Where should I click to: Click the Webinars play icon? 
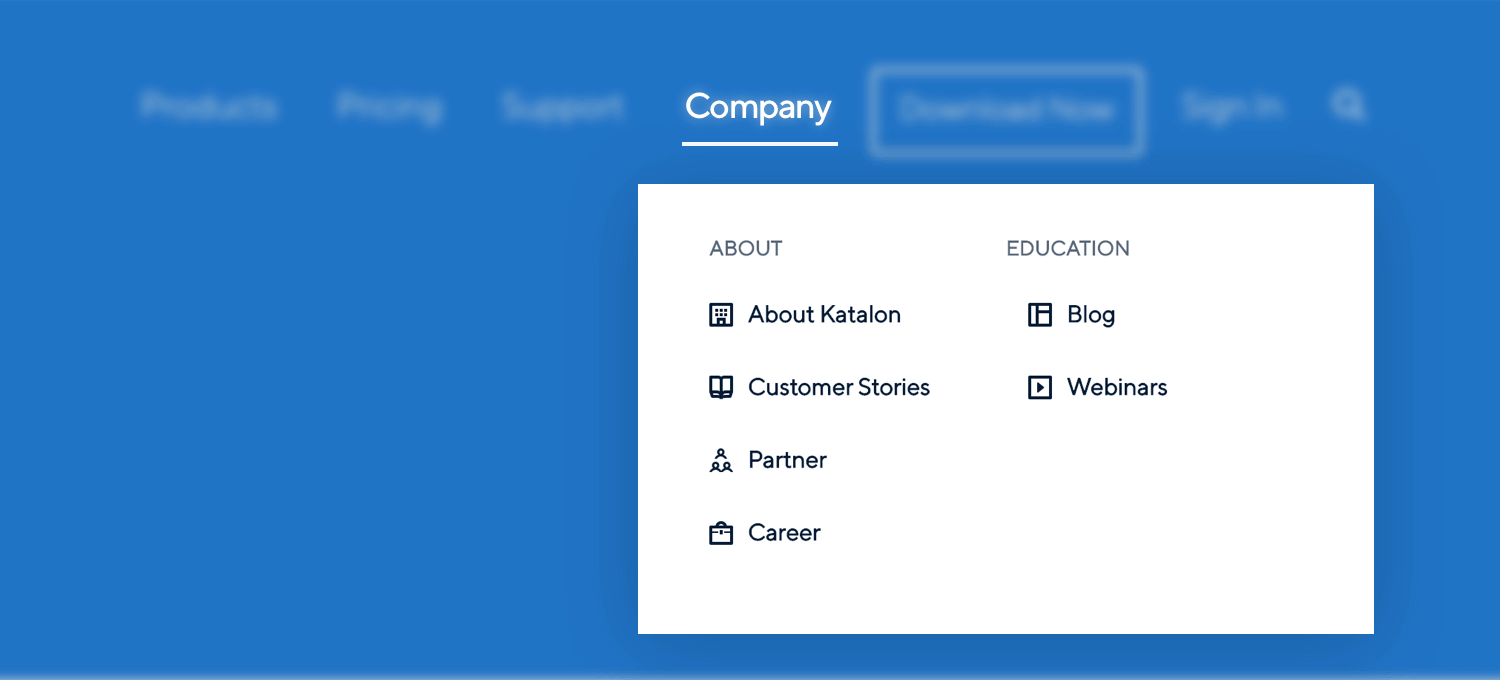(1040, 388)
